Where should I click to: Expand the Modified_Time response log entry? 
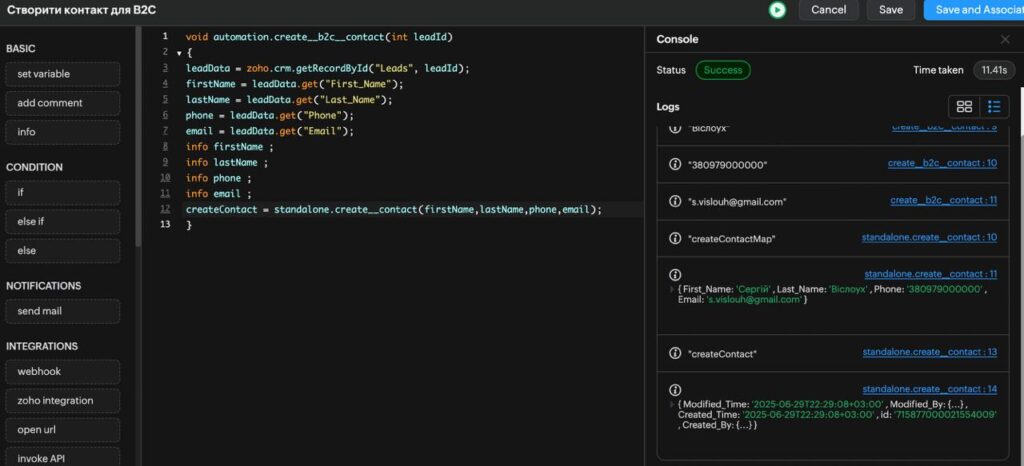673,405
